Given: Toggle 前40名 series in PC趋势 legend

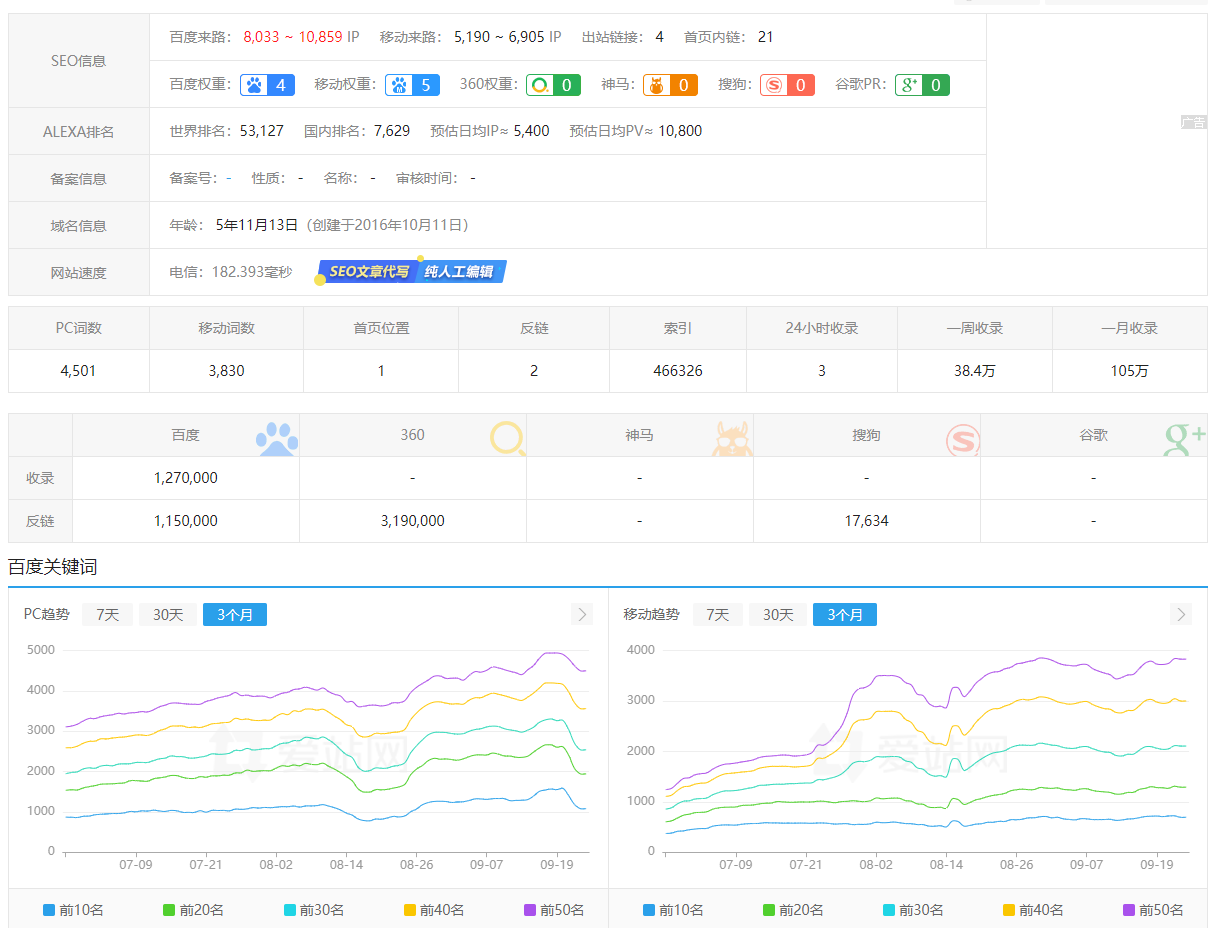Looking at the screenshot, I should tap(433, 910).
